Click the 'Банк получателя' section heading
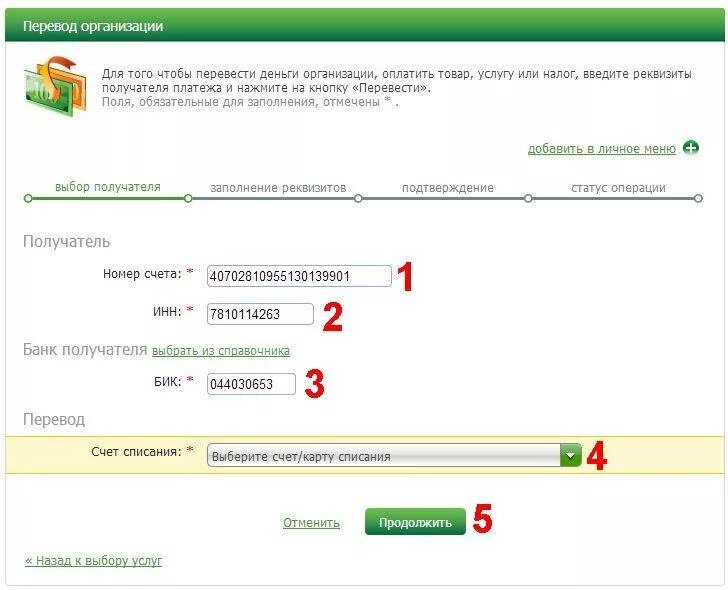The image size is (728, 590). click(85, 350)
